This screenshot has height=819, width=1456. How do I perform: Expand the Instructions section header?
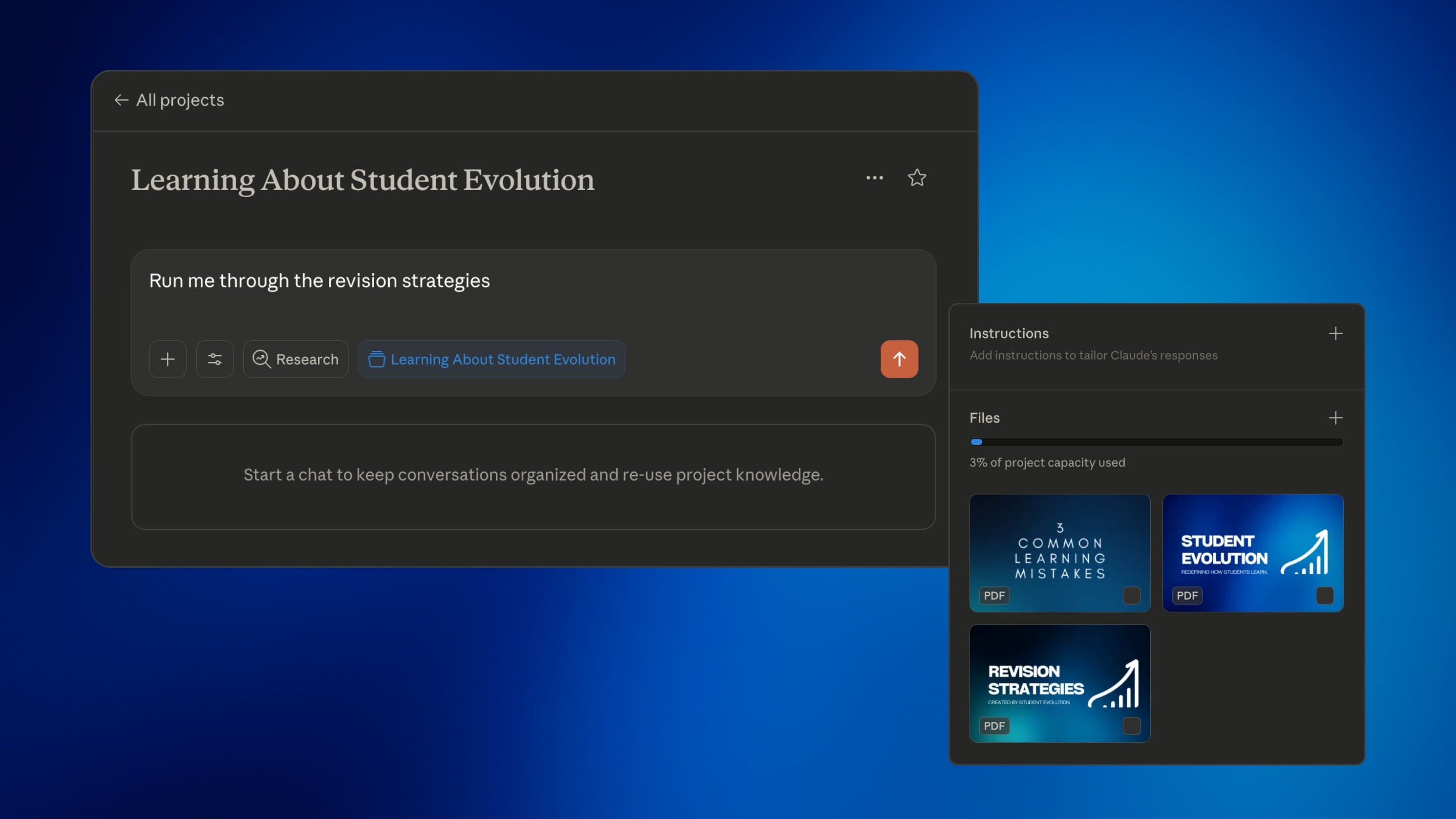[1009, 334]
